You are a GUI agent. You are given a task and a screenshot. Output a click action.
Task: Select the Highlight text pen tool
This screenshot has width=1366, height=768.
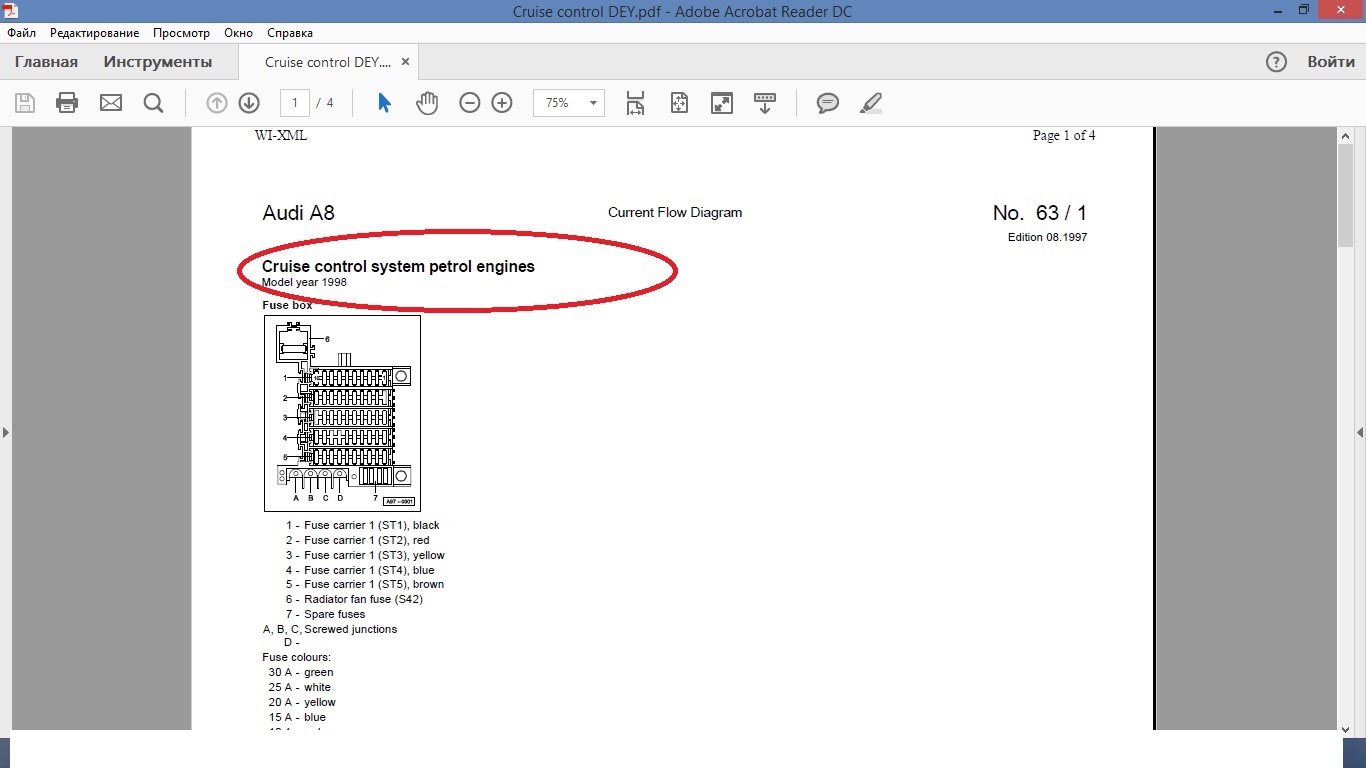click(871, 103)
